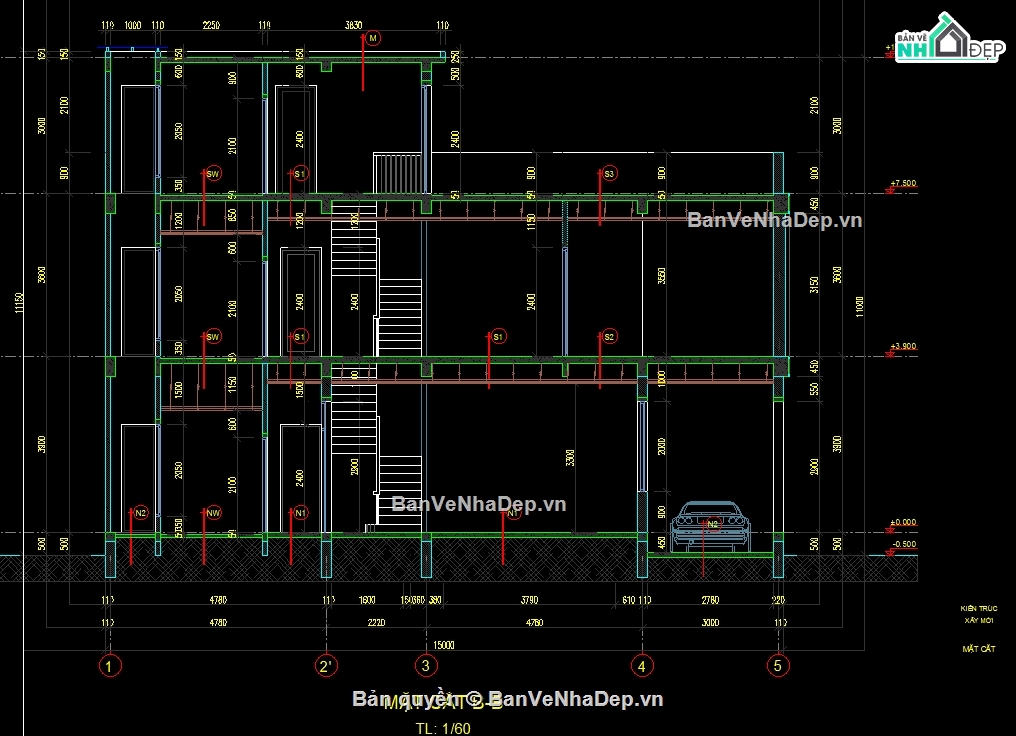This screenshot has width=1016, height=736.
Task: Select grid axis bubble labeled 2'
Action: click(x=326, y=665)
